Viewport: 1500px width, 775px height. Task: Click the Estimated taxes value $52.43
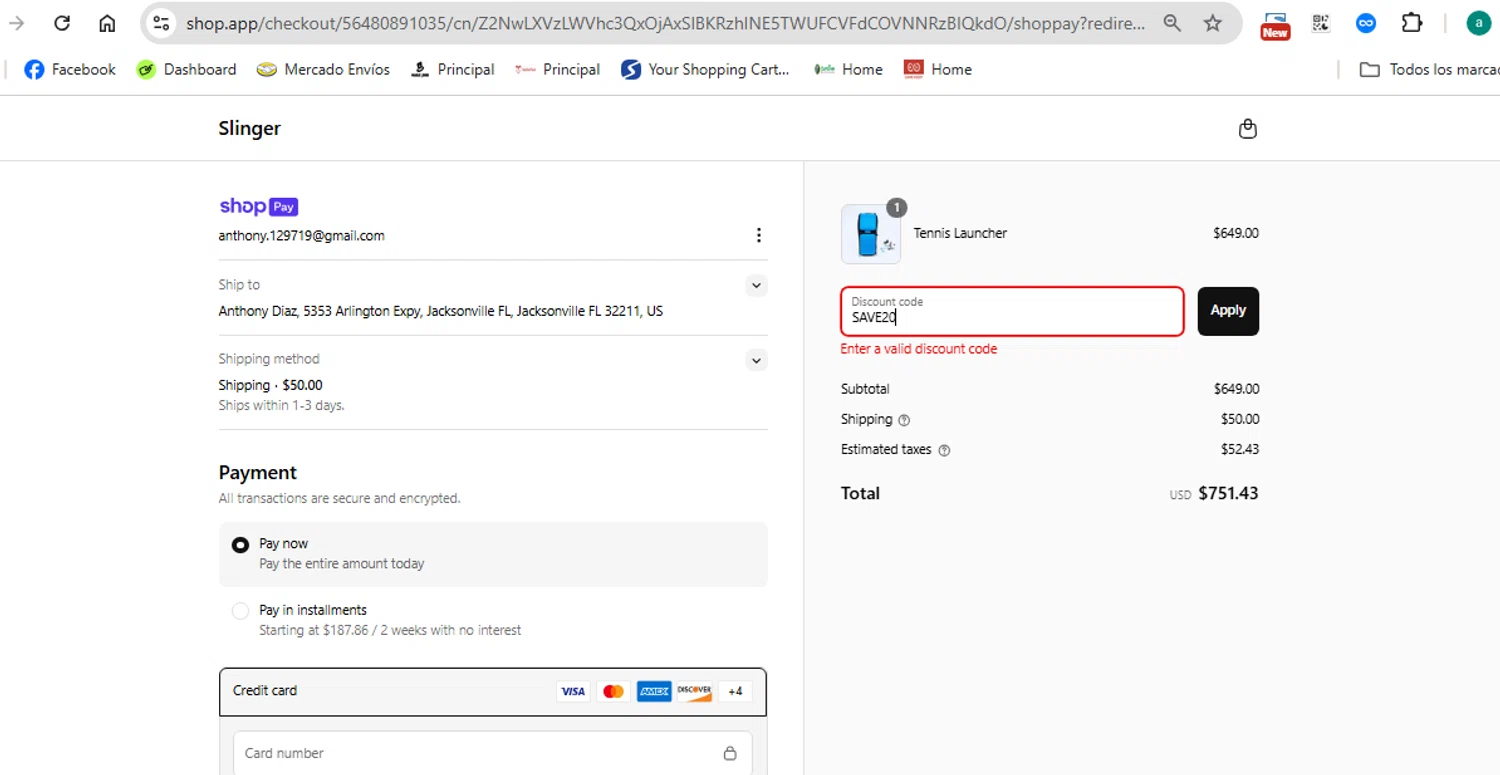tap(1240, 449)
